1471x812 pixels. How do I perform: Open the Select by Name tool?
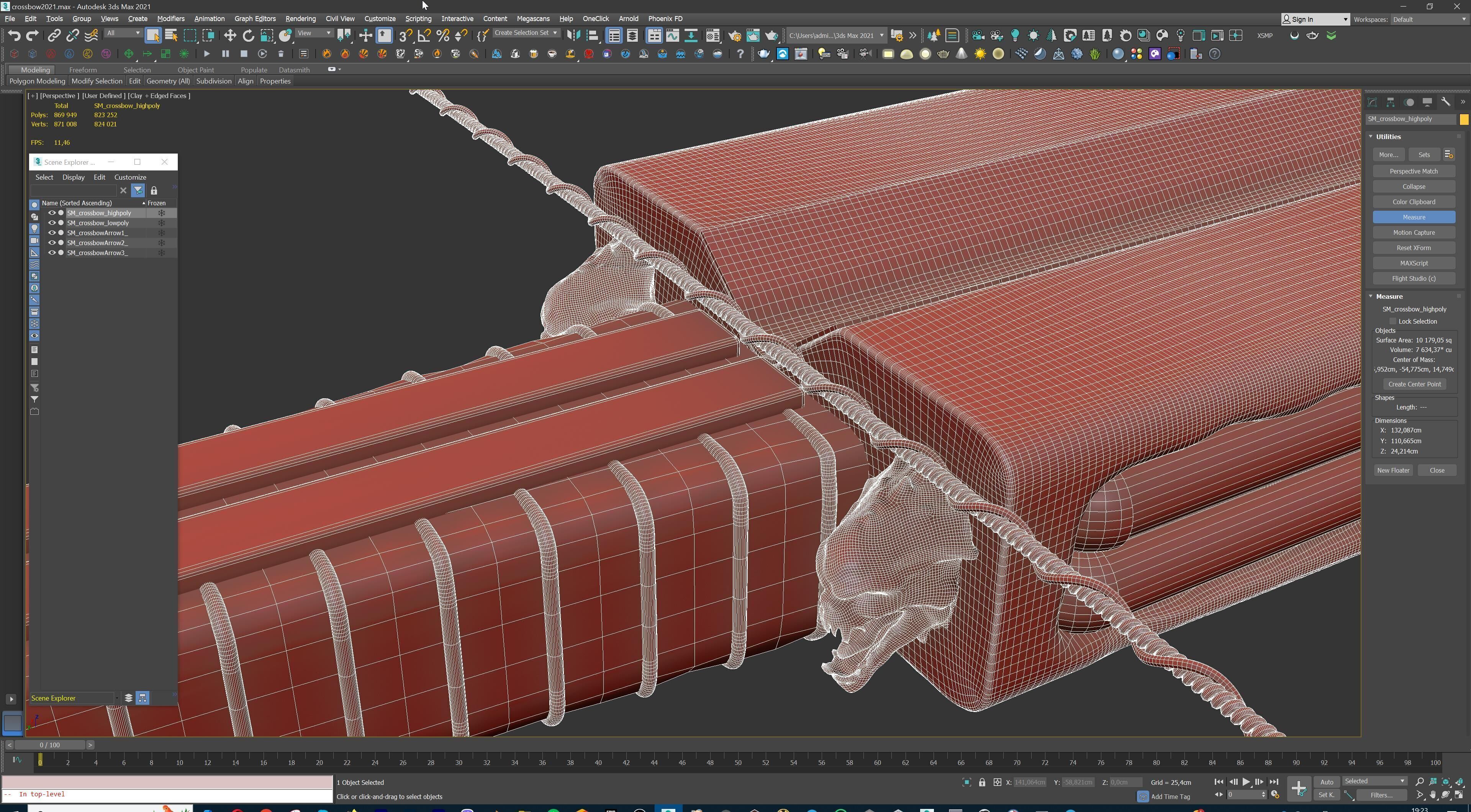click(171, 35)
